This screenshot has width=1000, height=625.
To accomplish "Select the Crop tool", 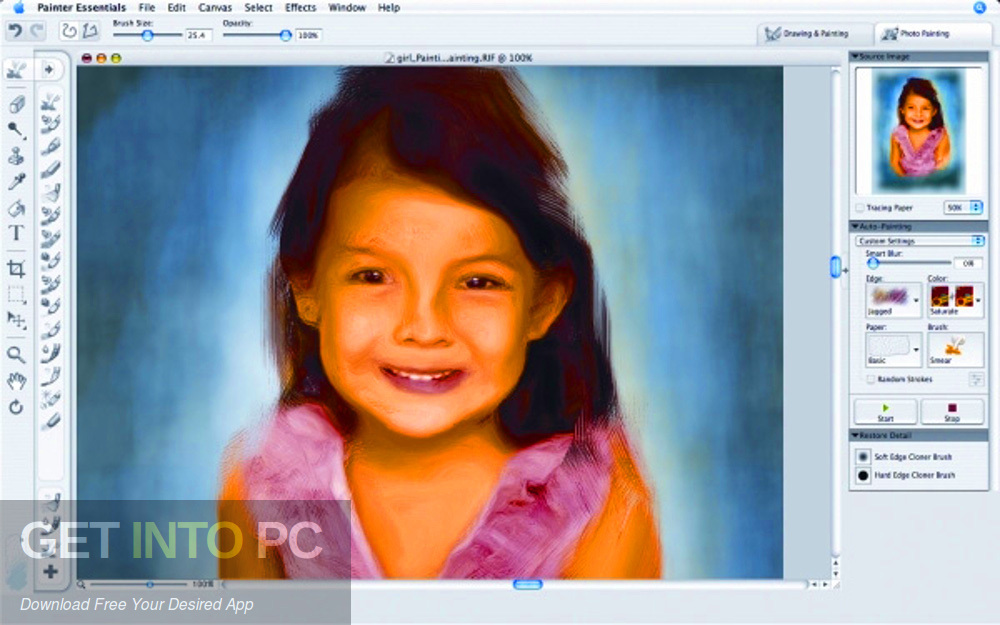I will tap(17, 268).
